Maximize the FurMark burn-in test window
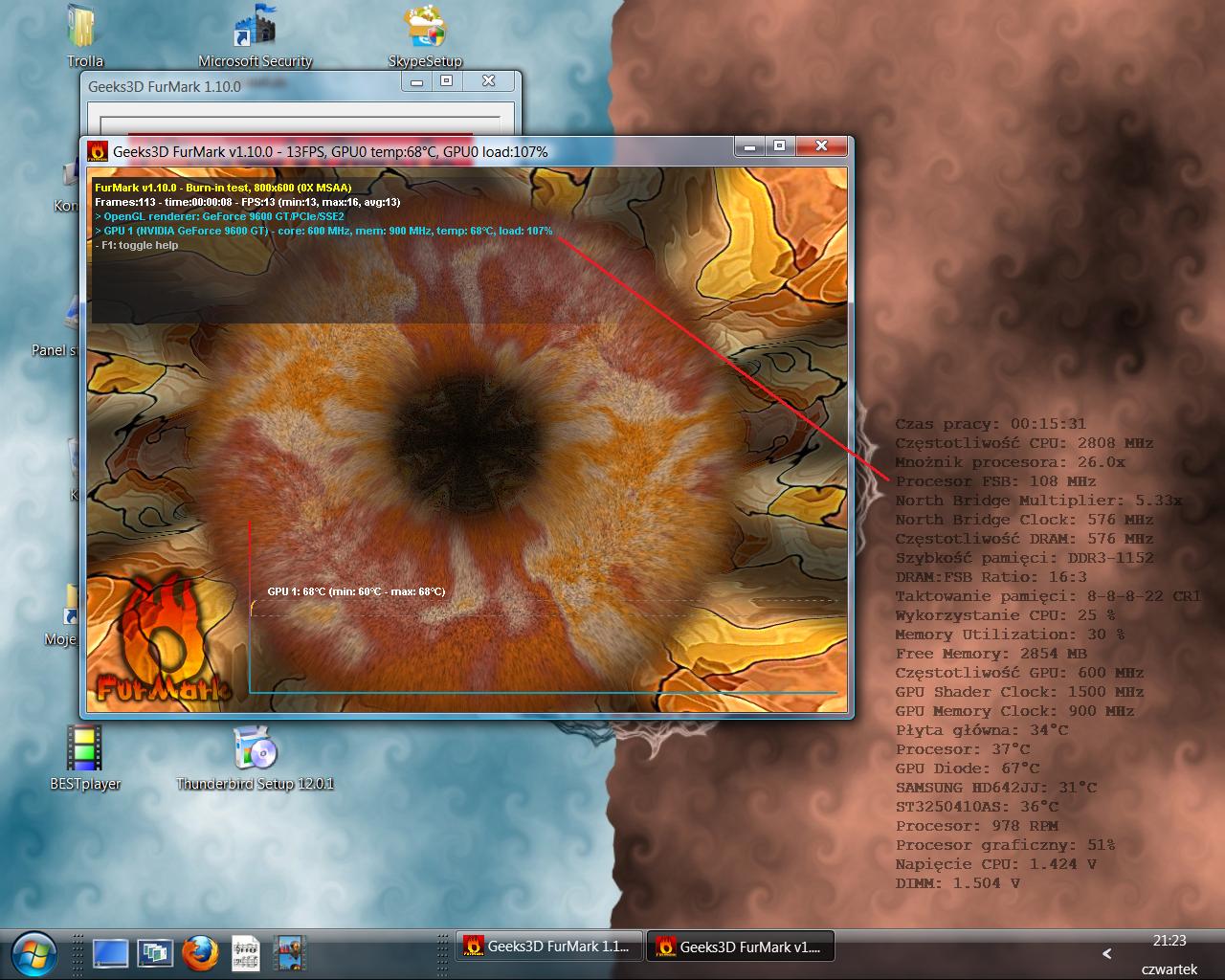Image resolution: width=1225 pixels, height=980 pixels. click(x=779, y=146)
